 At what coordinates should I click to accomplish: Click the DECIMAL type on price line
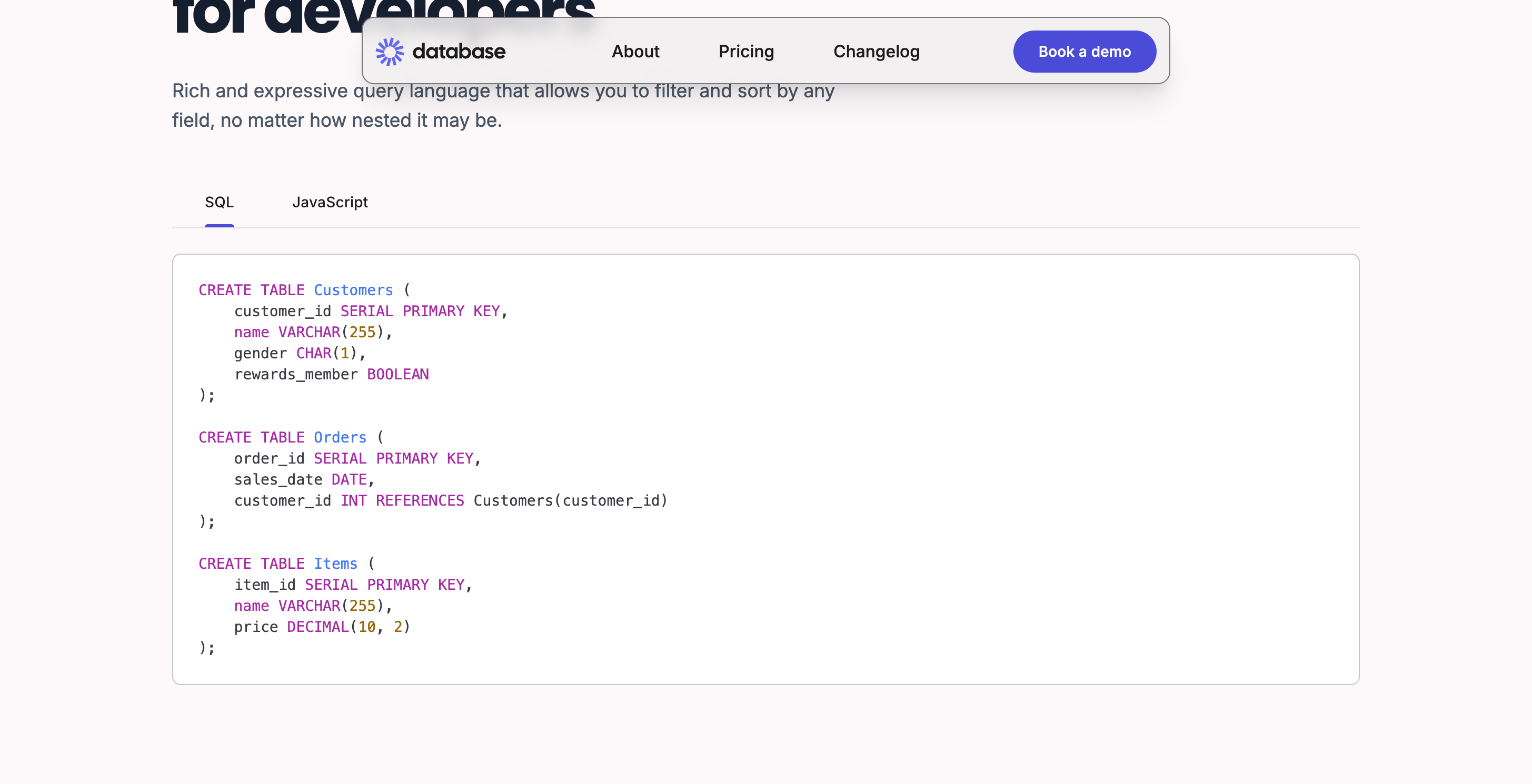(317, 627)
